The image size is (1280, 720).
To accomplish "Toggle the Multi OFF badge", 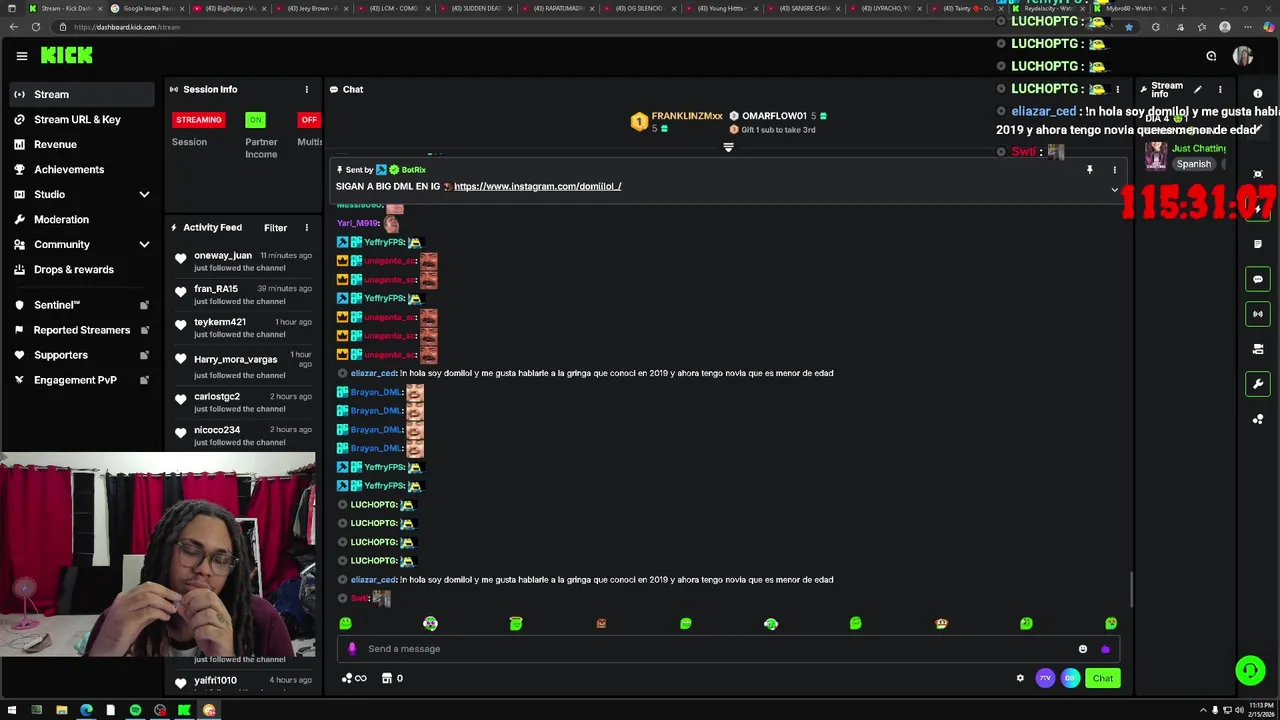I will pos(309,120).
